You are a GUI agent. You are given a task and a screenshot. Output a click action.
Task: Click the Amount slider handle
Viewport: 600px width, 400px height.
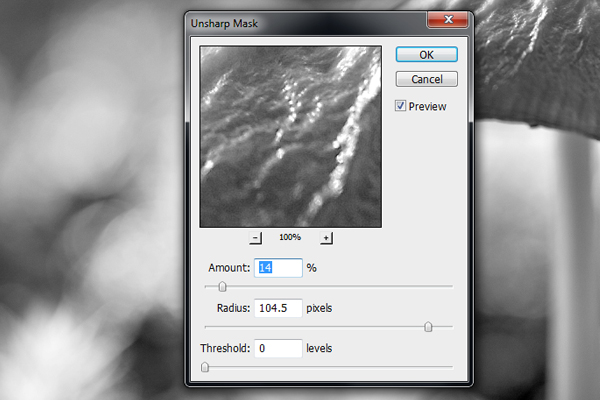[x=222, y=287]
